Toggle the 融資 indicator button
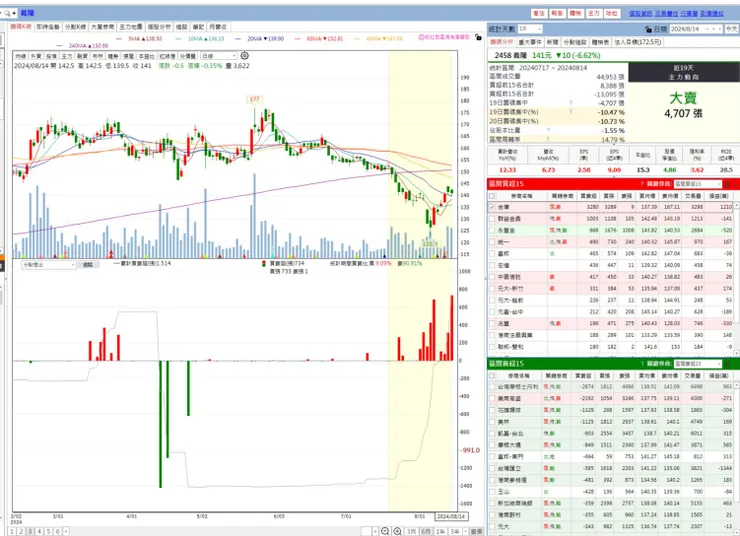Viewport: 740px width, 536px height. pyautogui.click(x=82, y=56)
